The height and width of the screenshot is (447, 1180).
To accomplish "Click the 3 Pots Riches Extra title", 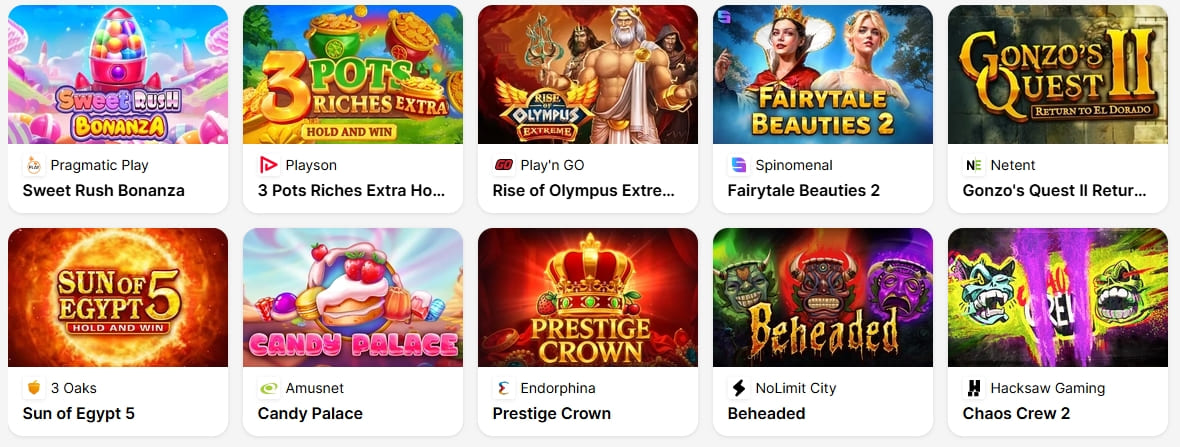I will click(351, 190).
